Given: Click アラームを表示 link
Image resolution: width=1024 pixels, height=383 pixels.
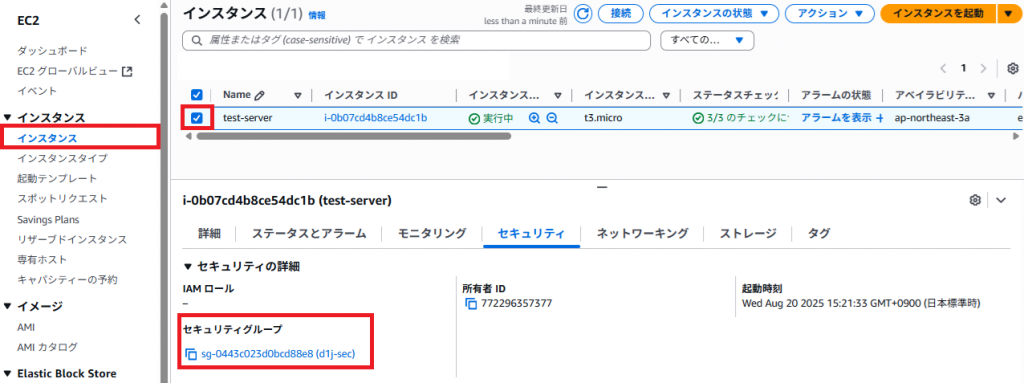Looking at the screenshot, I should click(x=836, y=118).
